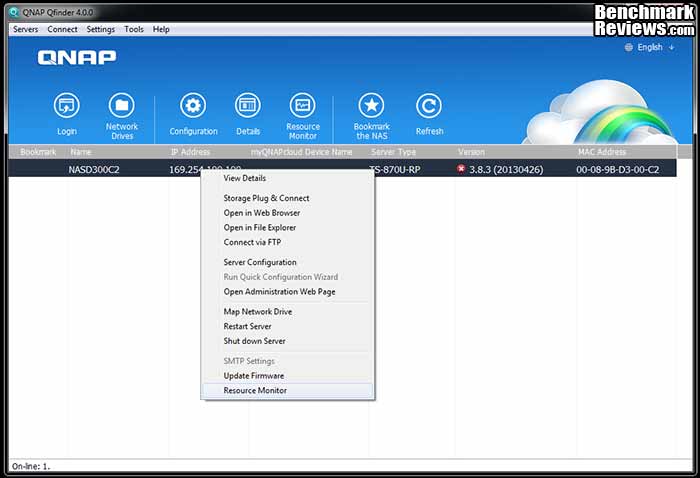Open the Servers menu
The image size is (700, 478).
[25, 30]
